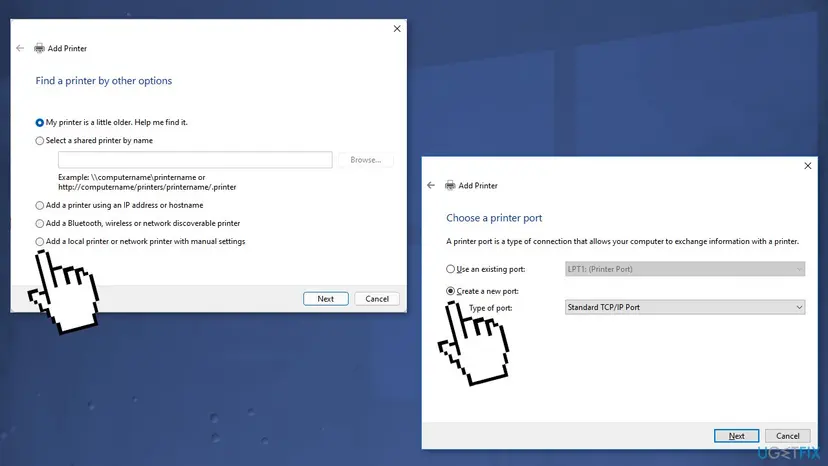Choose Bluetooth, wireless or network discoverable printer

click(40, 223)
